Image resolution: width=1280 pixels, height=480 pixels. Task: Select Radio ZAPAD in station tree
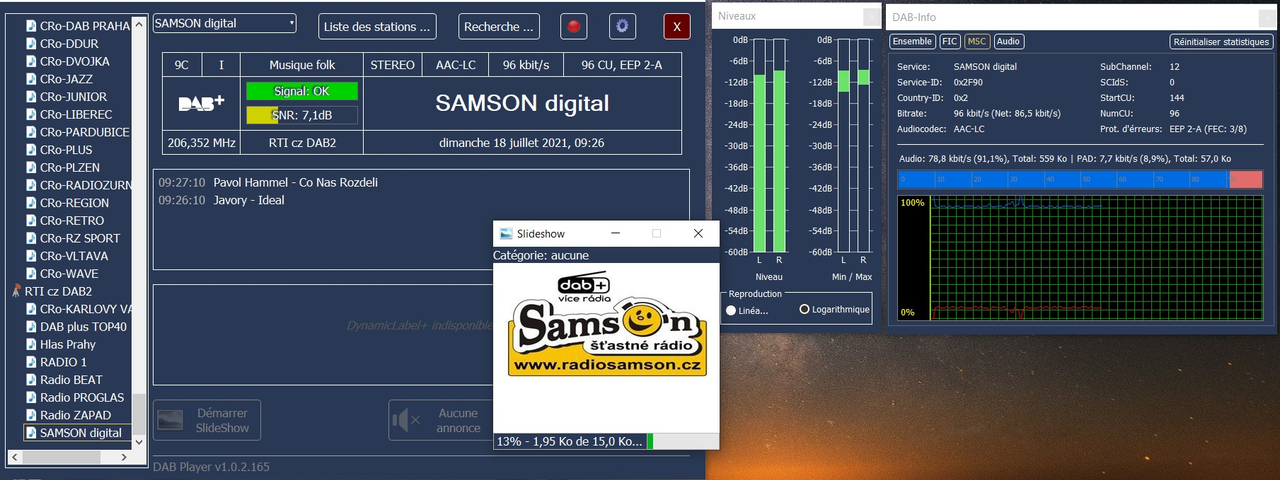[x=75, y=415]
